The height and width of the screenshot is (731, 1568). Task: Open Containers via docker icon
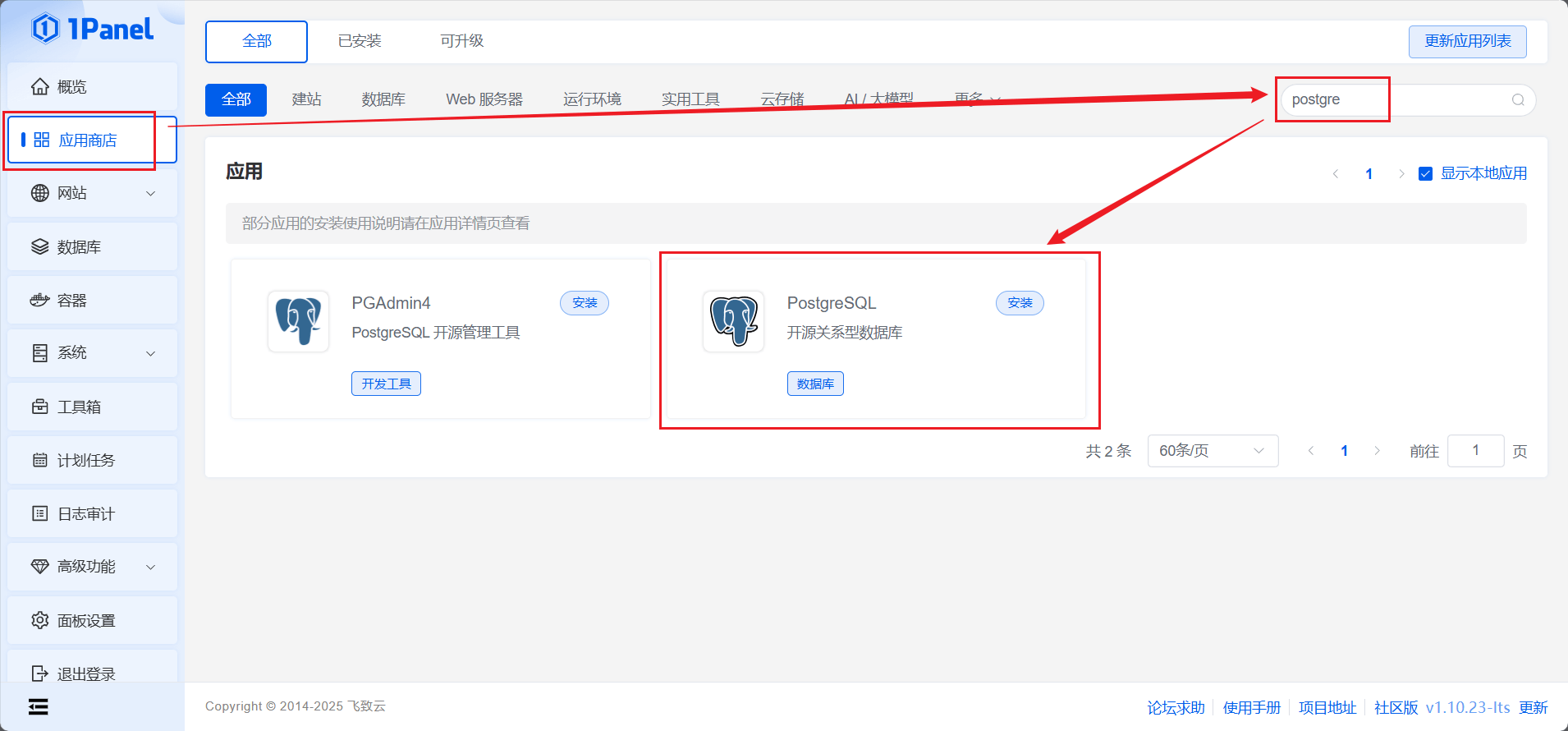click(x=39, y=301)
